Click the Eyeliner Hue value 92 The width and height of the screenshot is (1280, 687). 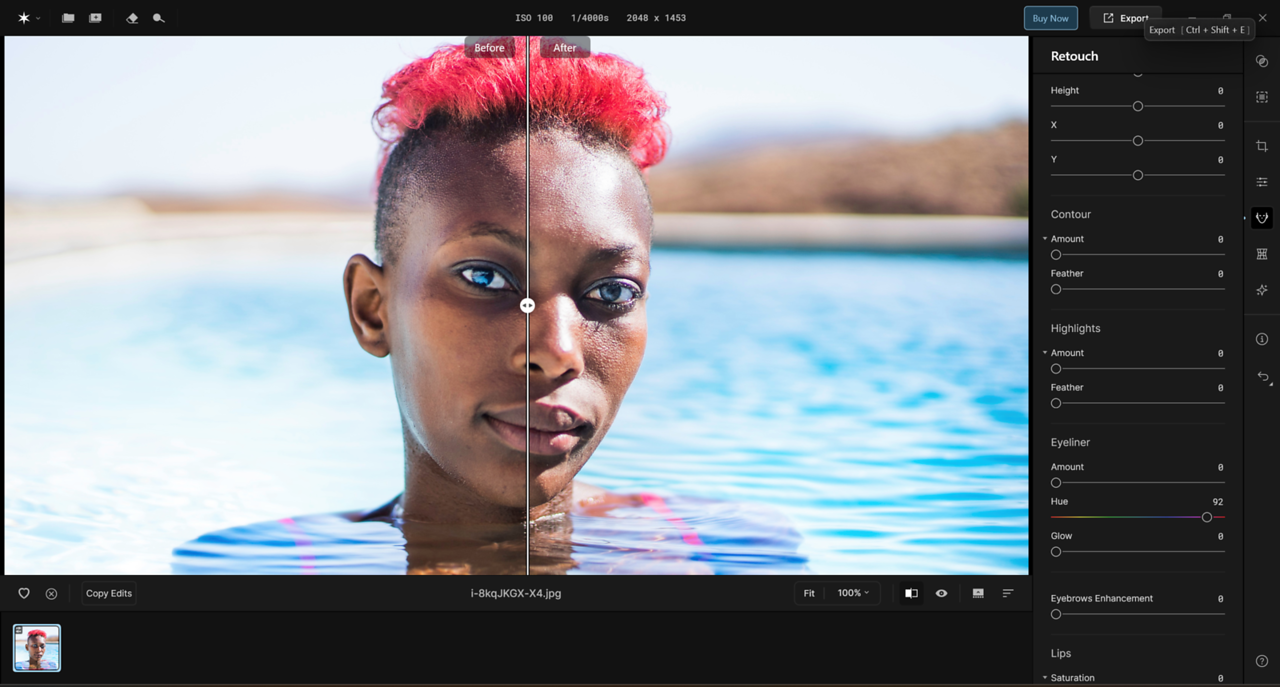(x=1217, y=502)
